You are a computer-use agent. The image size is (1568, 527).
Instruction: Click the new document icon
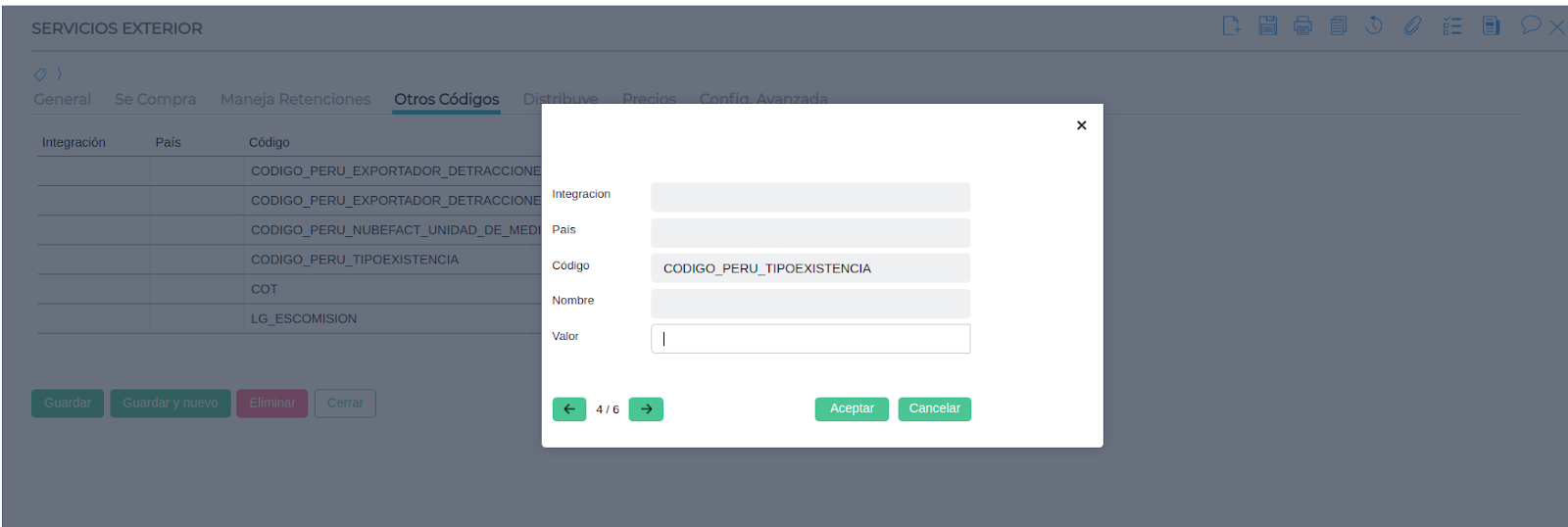tap(1232, 26)
